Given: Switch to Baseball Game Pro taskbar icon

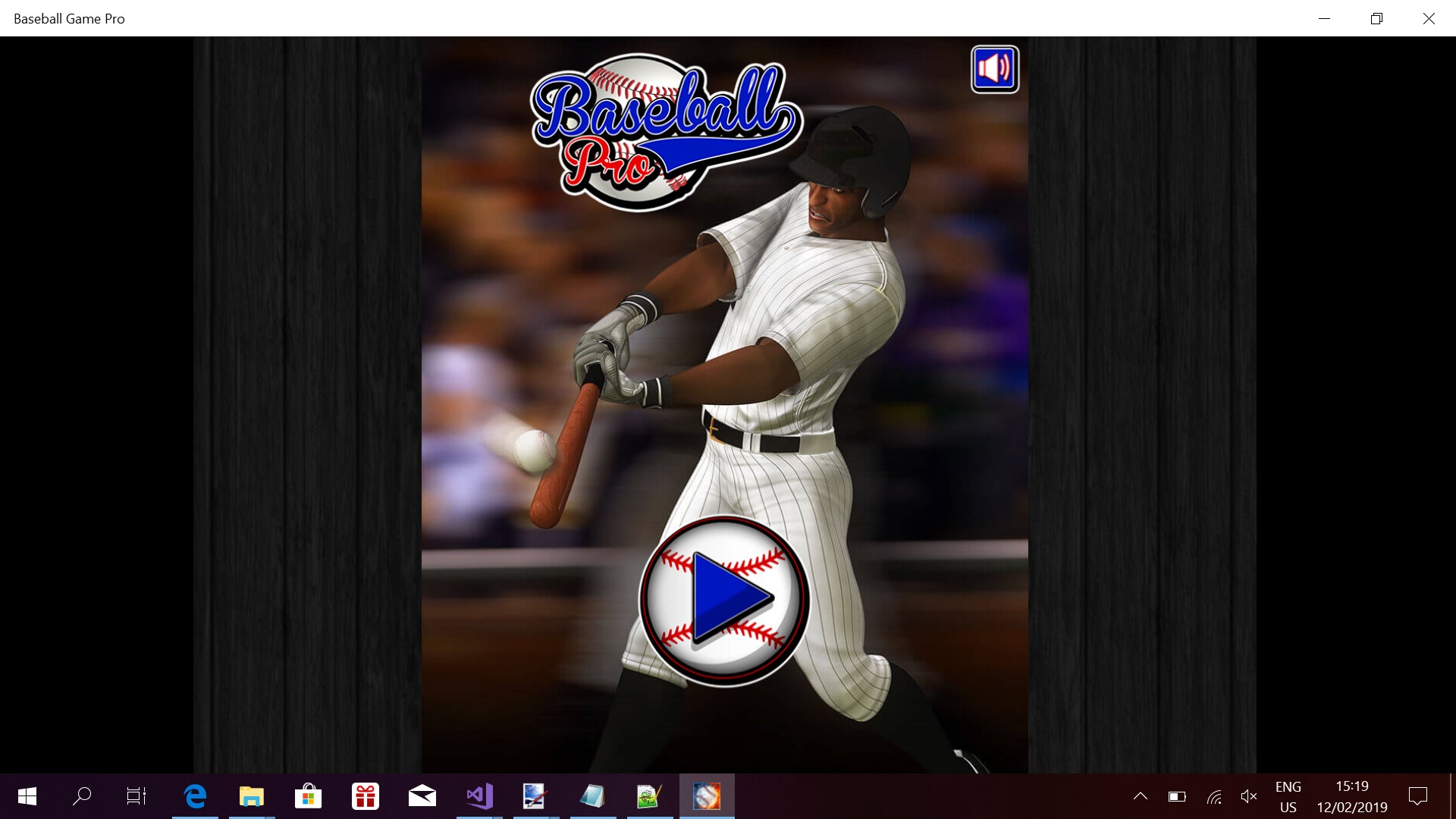Looking at the screenshot, I should (x=707, y=796).
